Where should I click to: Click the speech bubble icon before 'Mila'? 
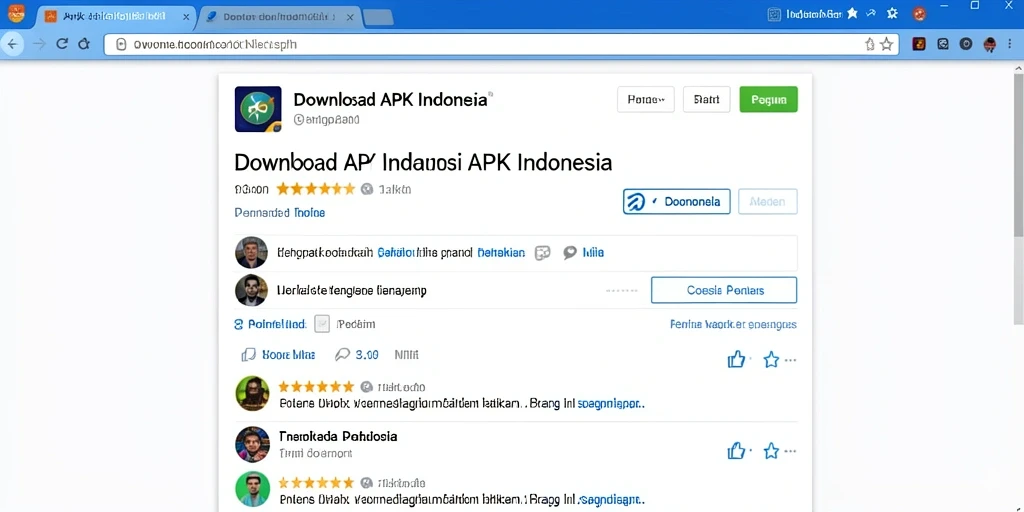click(570, 252)
